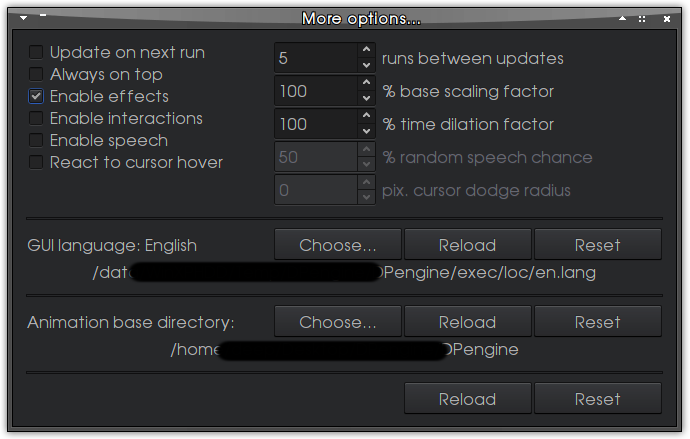The height and width of the screenshot is (439, 690).
Task: Toggle the Always on top checkbox
Action: [36, 74]
